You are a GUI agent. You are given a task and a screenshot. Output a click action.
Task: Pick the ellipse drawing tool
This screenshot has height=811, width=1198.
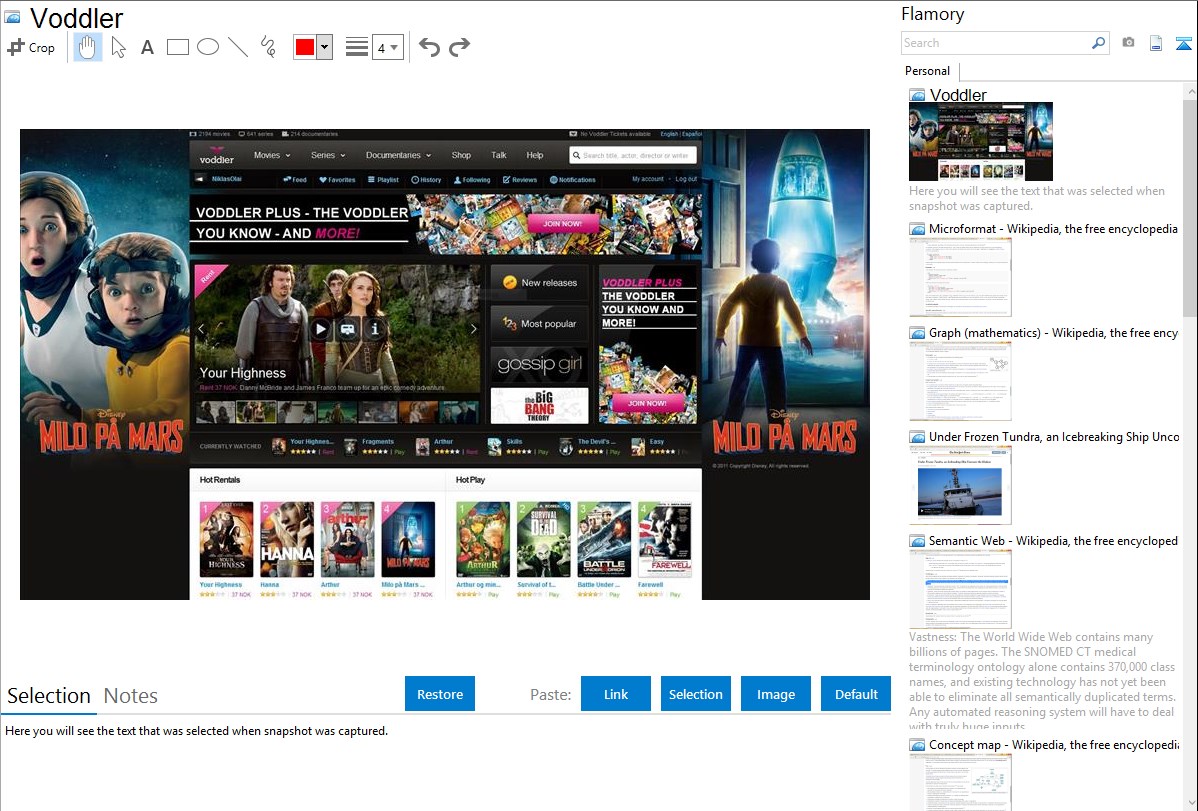(208, 47)
